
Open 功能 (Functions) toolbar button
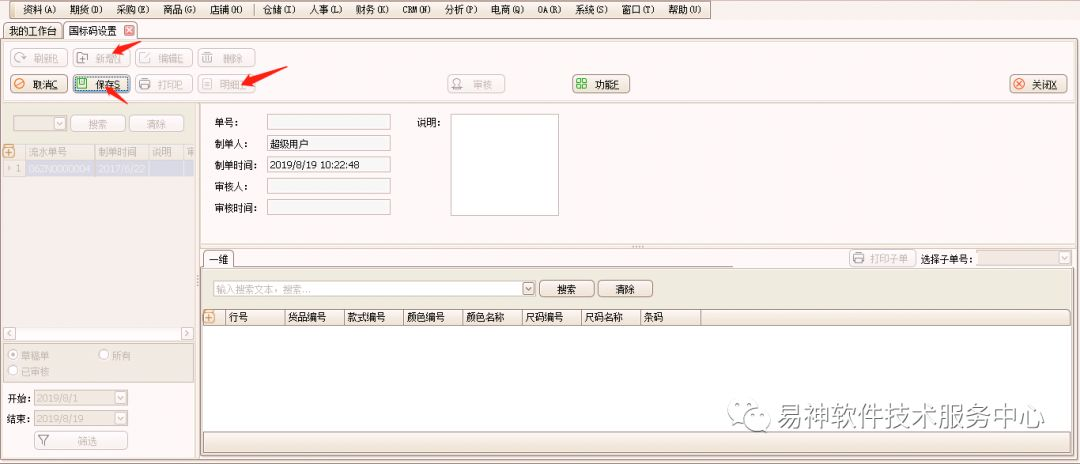pos(601,85)
